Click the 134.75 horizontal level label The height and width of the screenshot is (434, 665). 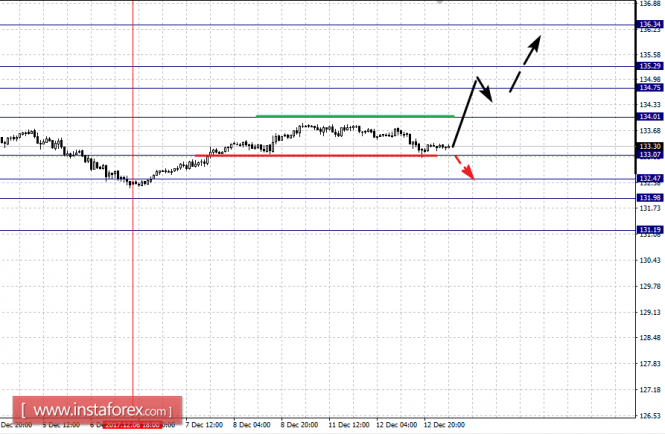click(x=650, y=88)
